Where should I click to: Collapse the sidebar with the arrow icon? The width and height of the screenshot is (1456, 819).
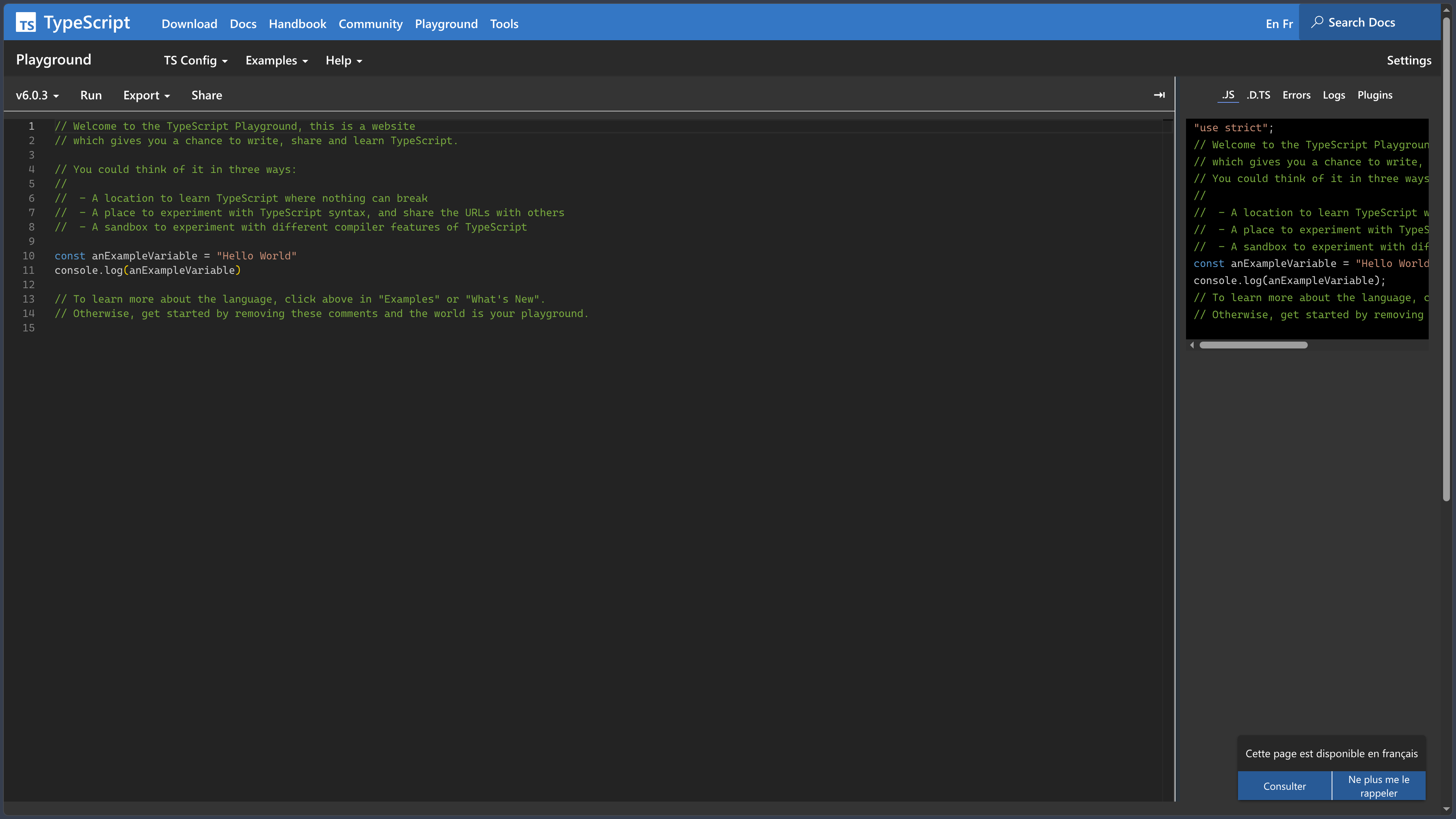pyautogui.click(x=1159, y=95)
